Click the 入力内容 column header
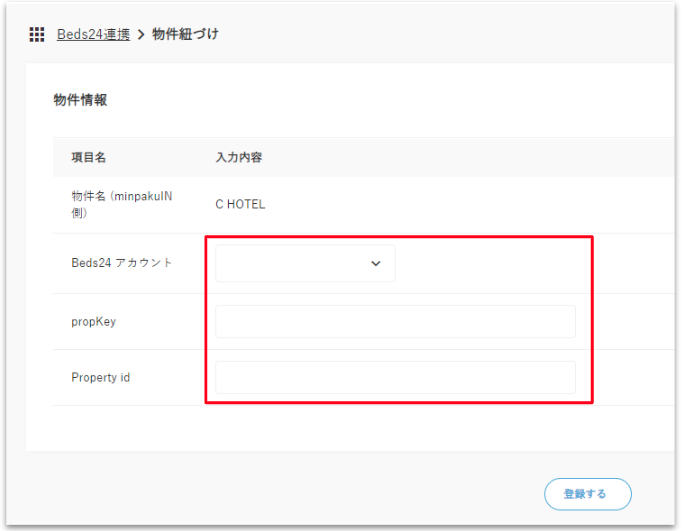This screenshot has width=686, height=531. coord(239,158)
